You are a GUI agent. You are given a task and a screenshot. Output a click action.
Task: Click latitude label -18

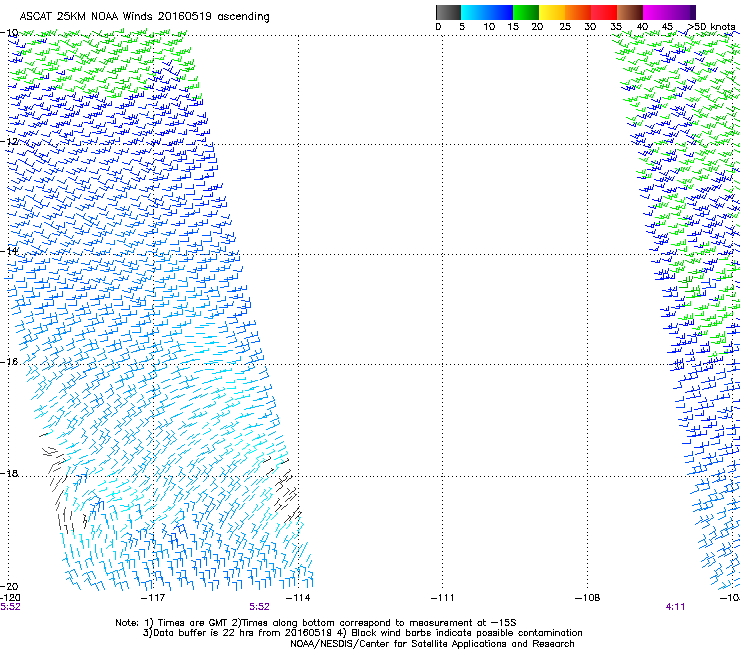(x=9, y=473)
